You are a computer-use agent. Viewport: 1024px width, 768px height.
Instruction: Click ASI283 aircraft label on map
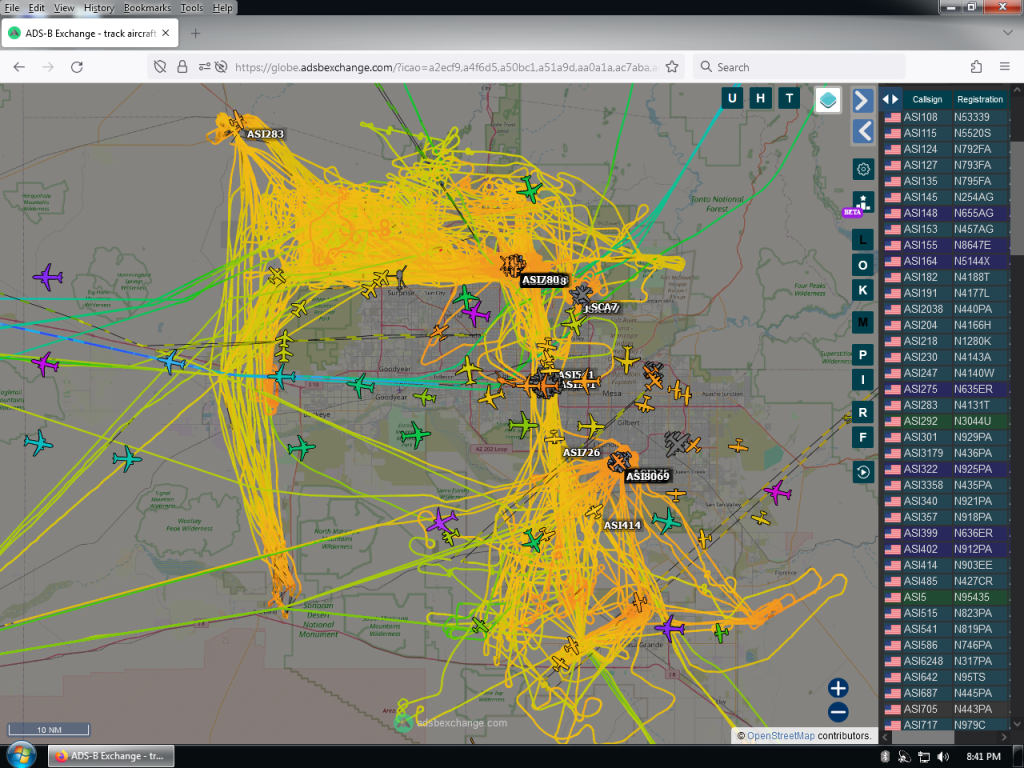(x=265, y=134)
